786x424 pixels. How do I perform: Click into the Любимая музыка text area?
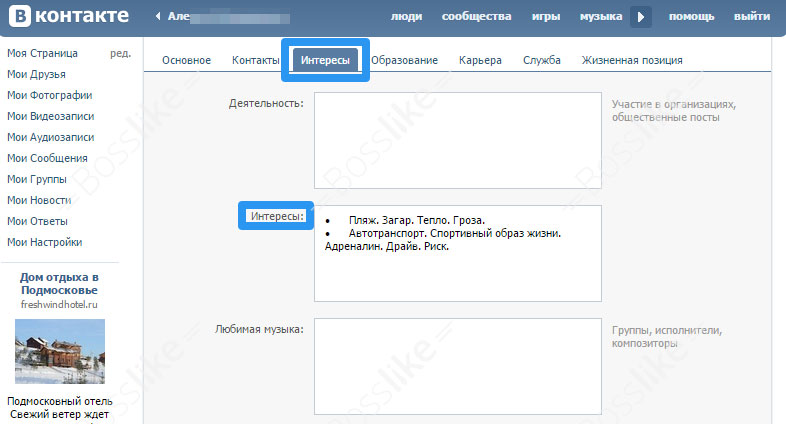(x=458, y=366)
